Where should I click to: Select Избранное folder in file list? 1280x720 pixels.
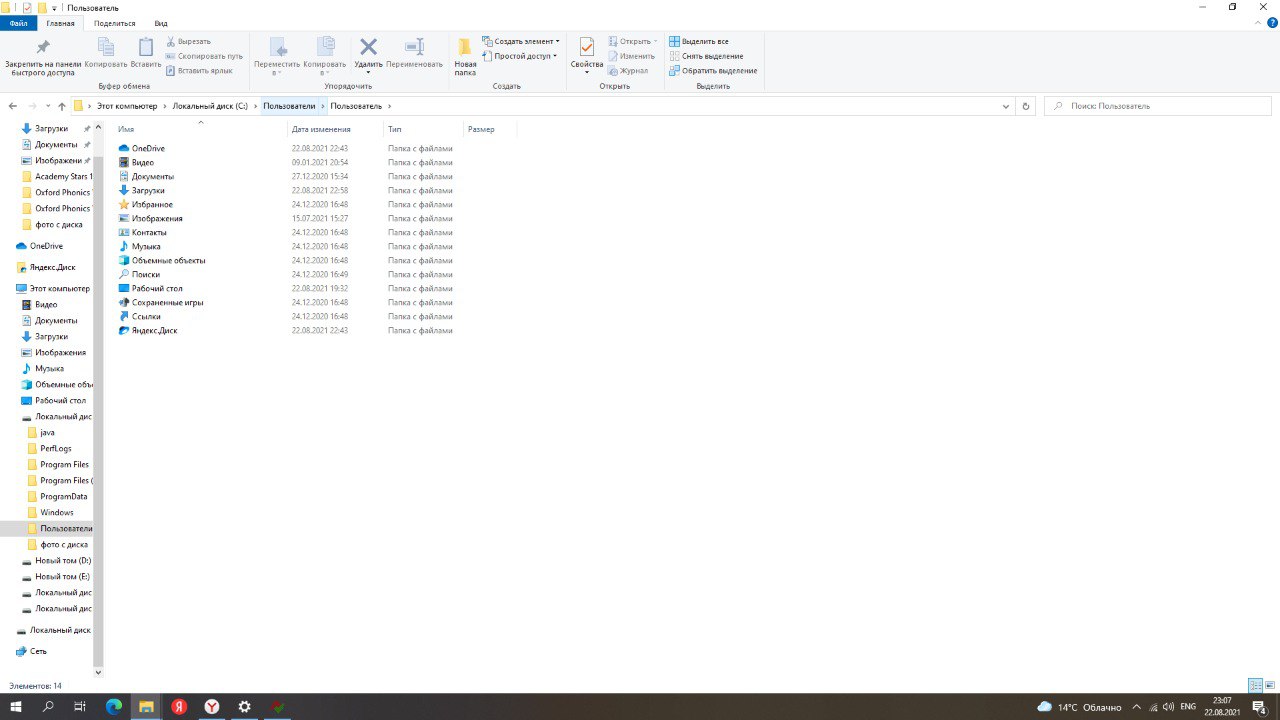(x=152, y=204)
